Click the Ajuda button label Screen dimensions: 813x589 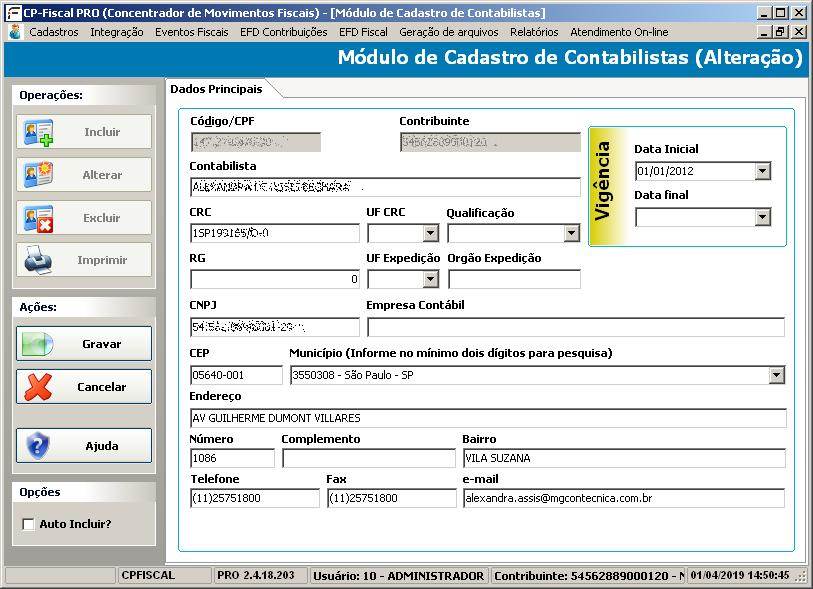[x=102, y=446]
